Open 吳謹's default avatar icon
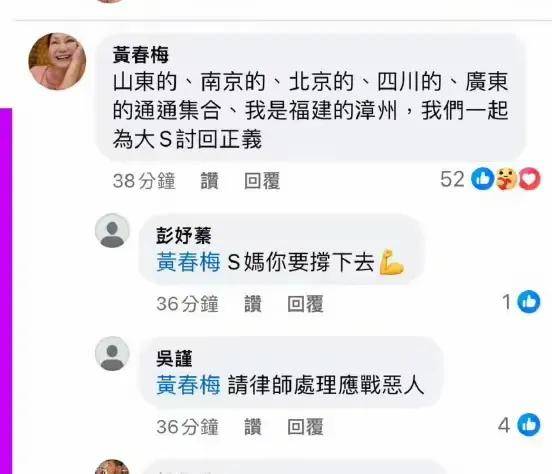 coord(112,354)
